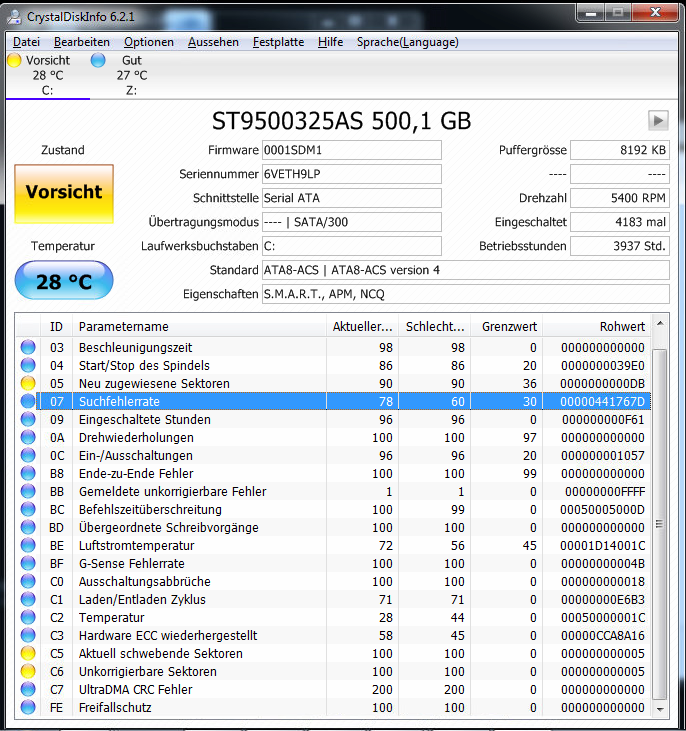Open the Bearbeiten menu

(82, 42)
